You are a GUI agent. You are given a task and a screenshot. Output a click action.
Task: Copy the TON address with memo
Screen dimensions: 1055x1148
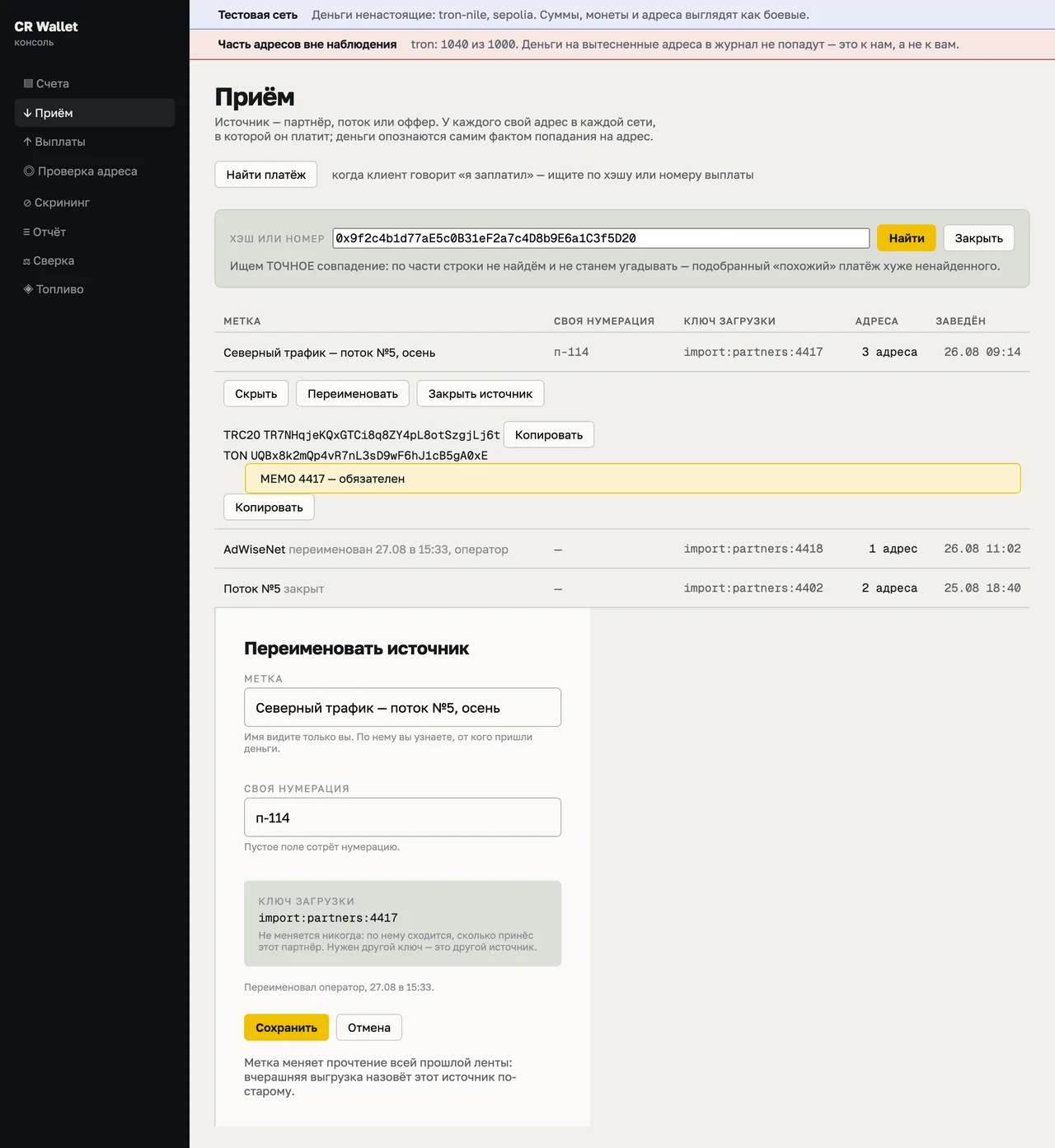[270, 508]
